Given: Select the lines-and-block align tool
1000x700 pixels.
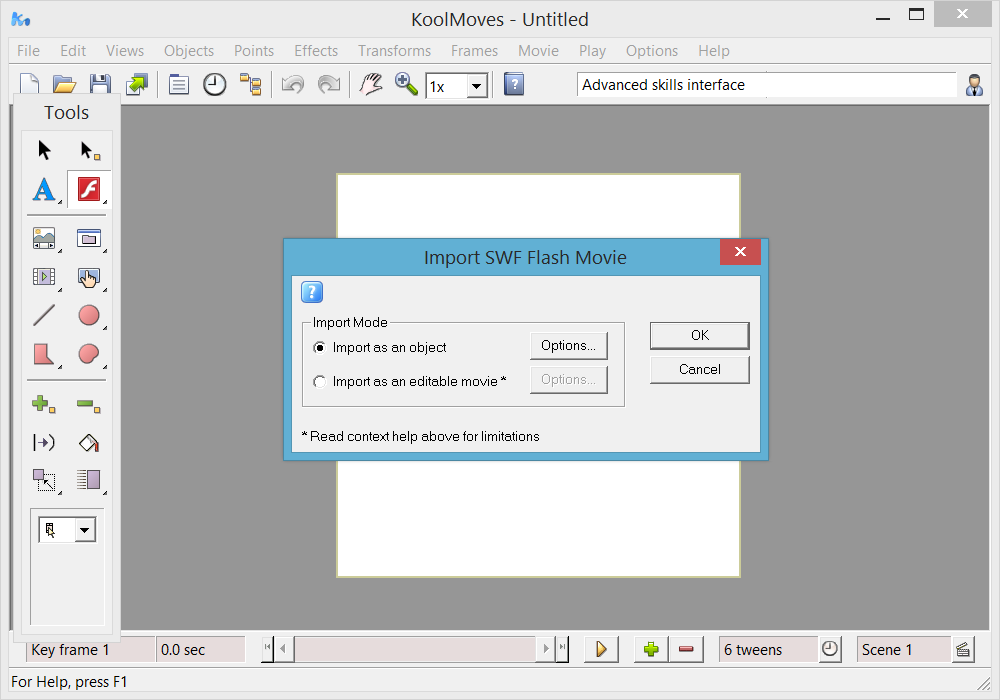Looking at the screenshot, I should pyautogui.click(x=89, y=480).
